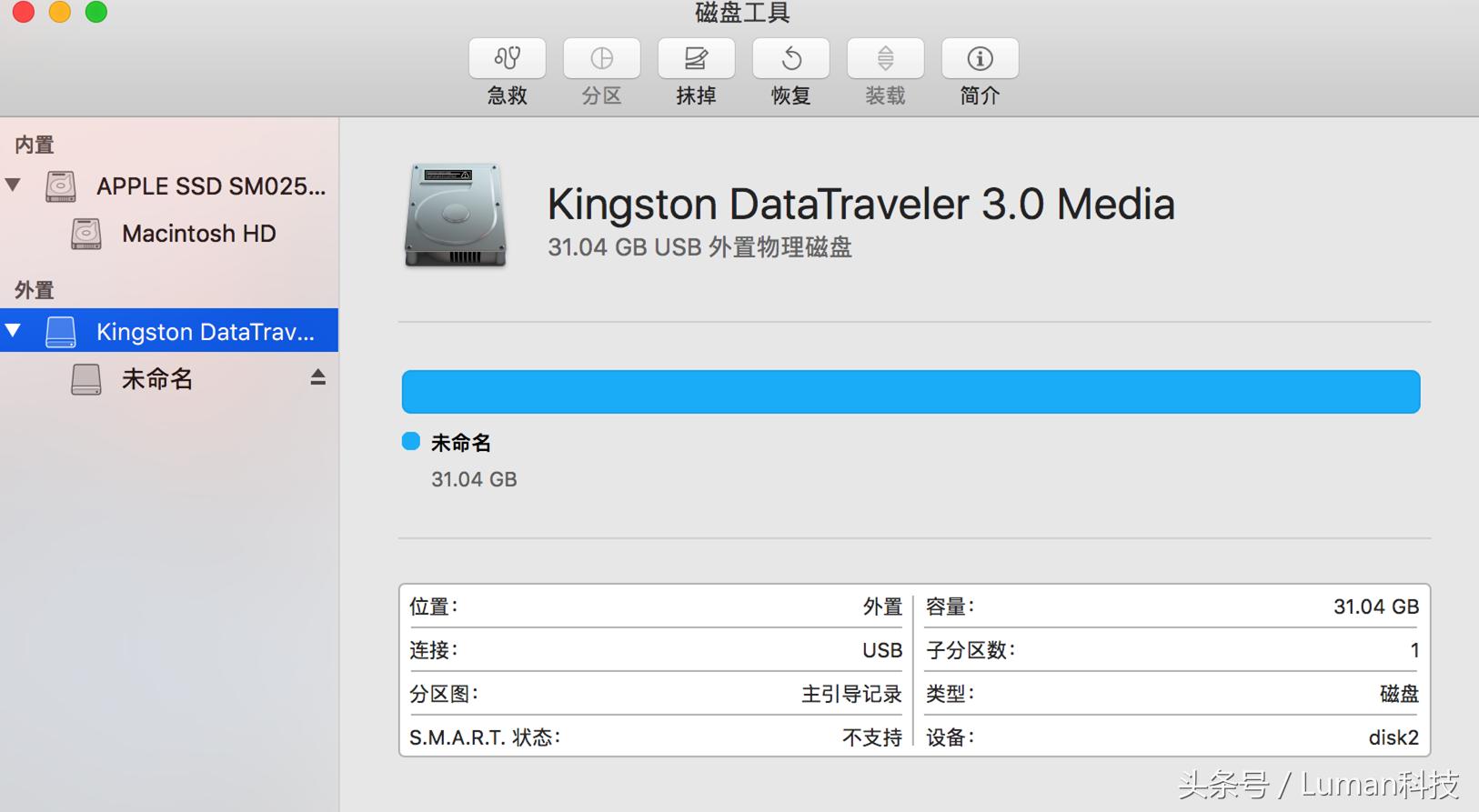The width and height of the screenshot is (1479, 812).
Task: Click the 类型 row label
Action: (951, 694)
